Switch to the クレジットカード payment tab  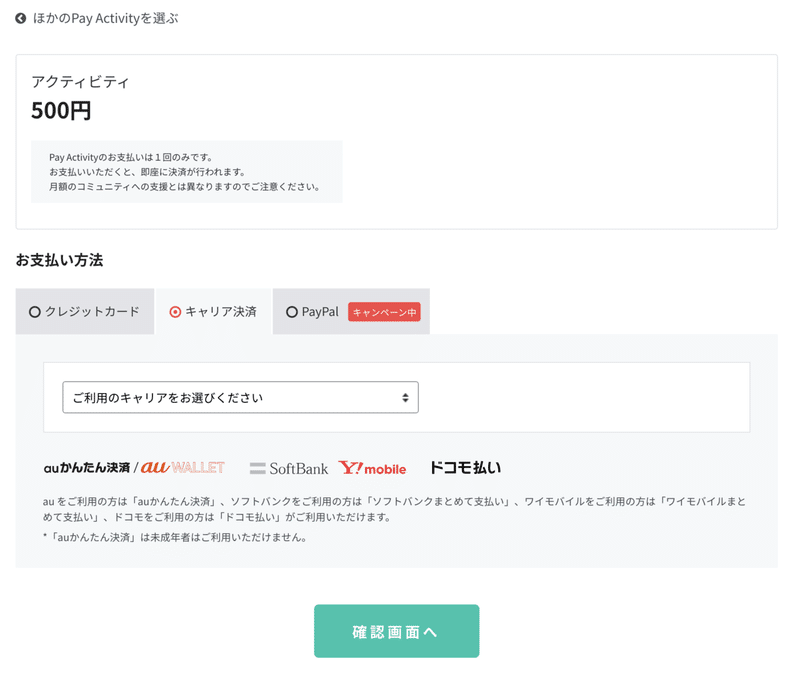84,311
